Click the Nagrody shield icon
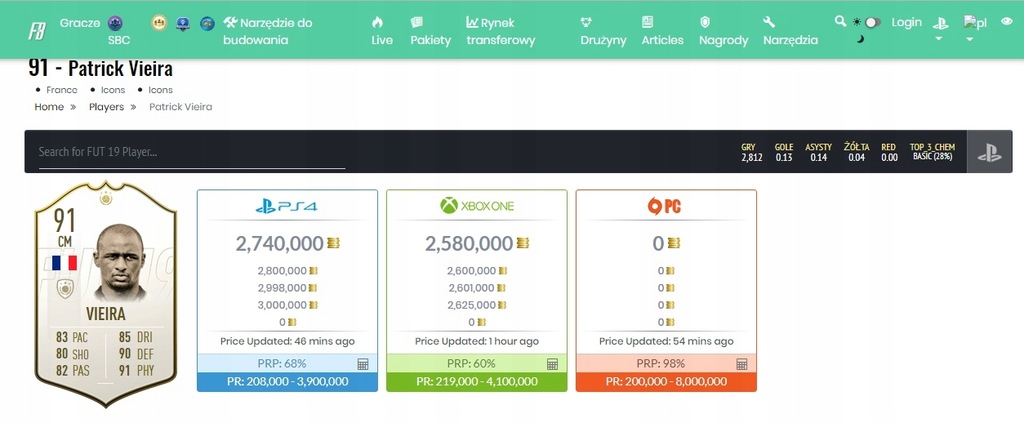The width and height of the screenshot is (1024, 423). click(x=705, y=22)
